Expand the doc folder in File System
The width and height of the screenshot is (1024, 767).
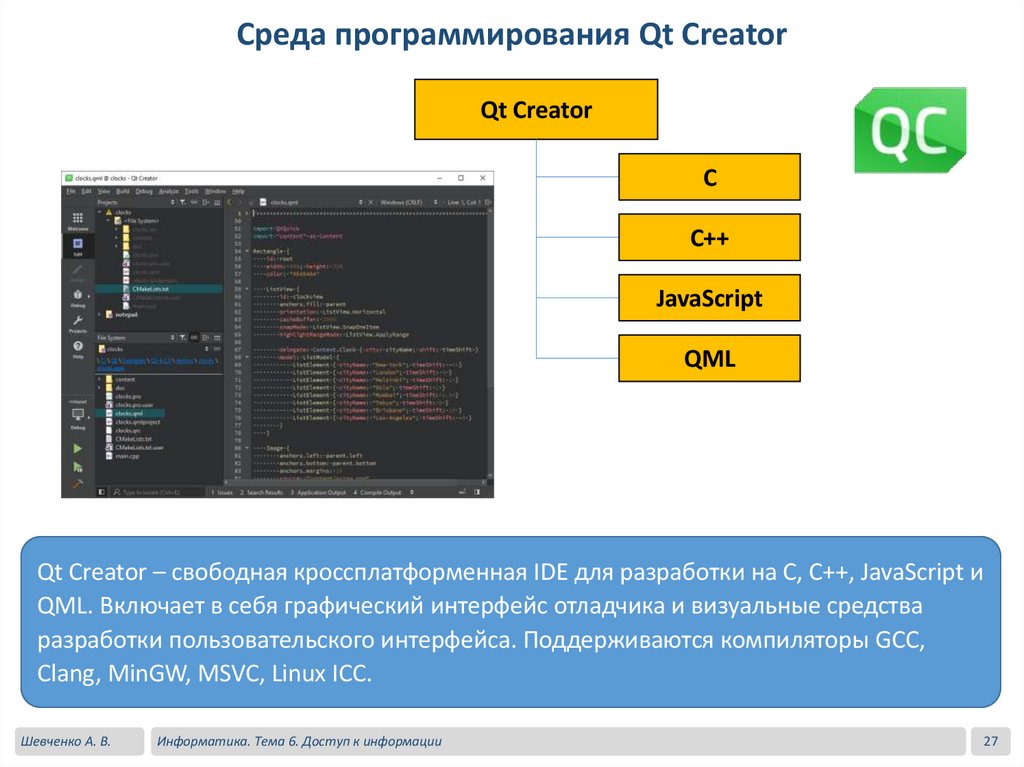click(x=100, y=387)
